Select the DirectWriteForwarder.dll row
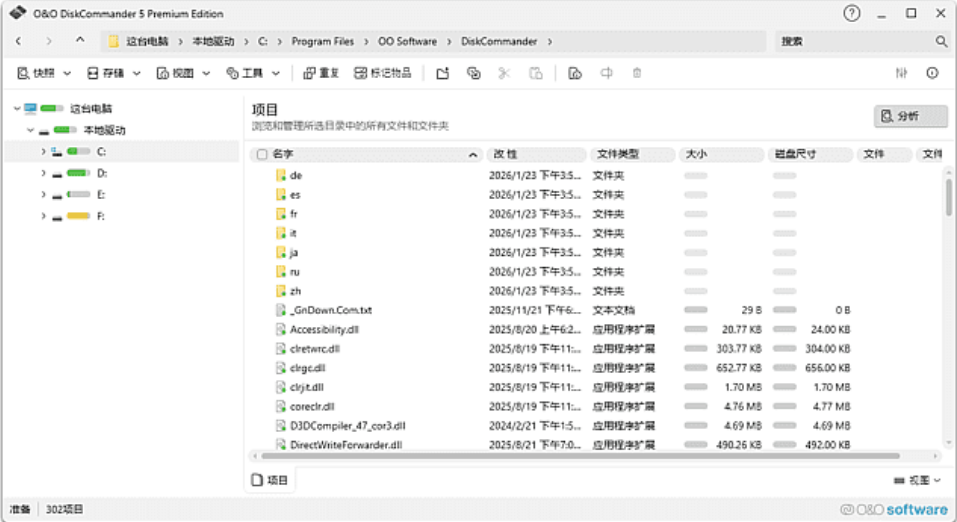 595,444
